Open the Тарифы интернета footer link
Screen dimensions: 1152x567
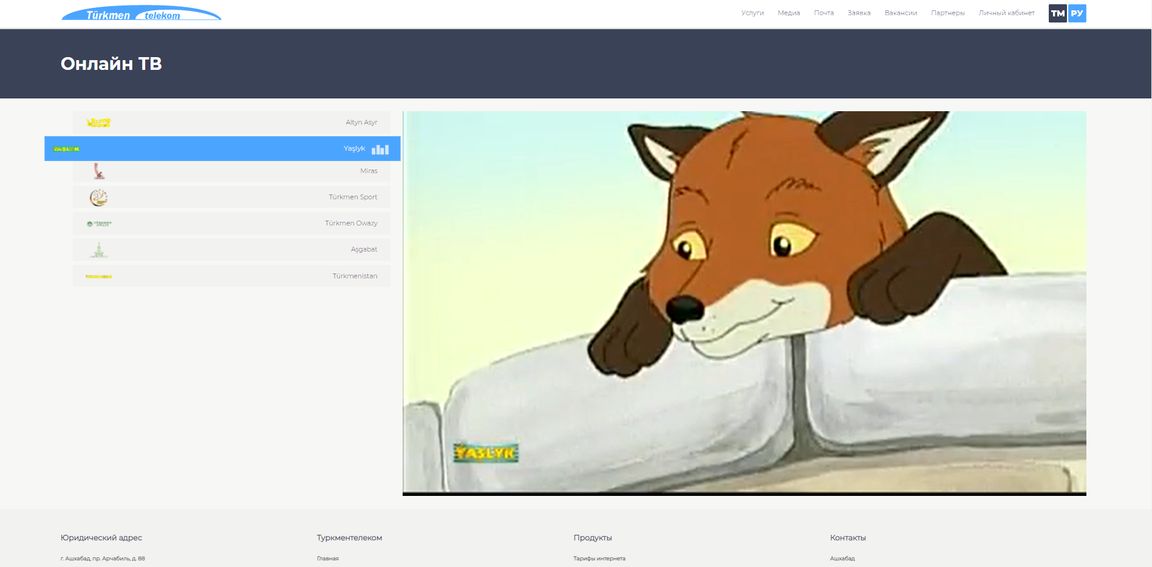(x=599, y=558)
